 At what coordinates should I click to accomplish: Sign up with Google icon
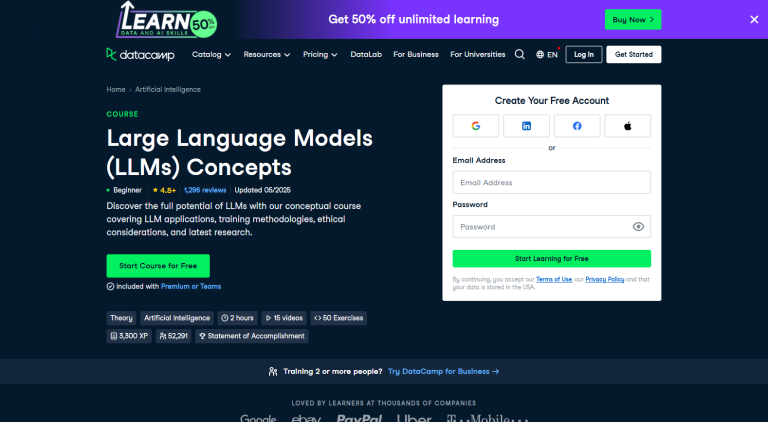[x=476, y=126]
